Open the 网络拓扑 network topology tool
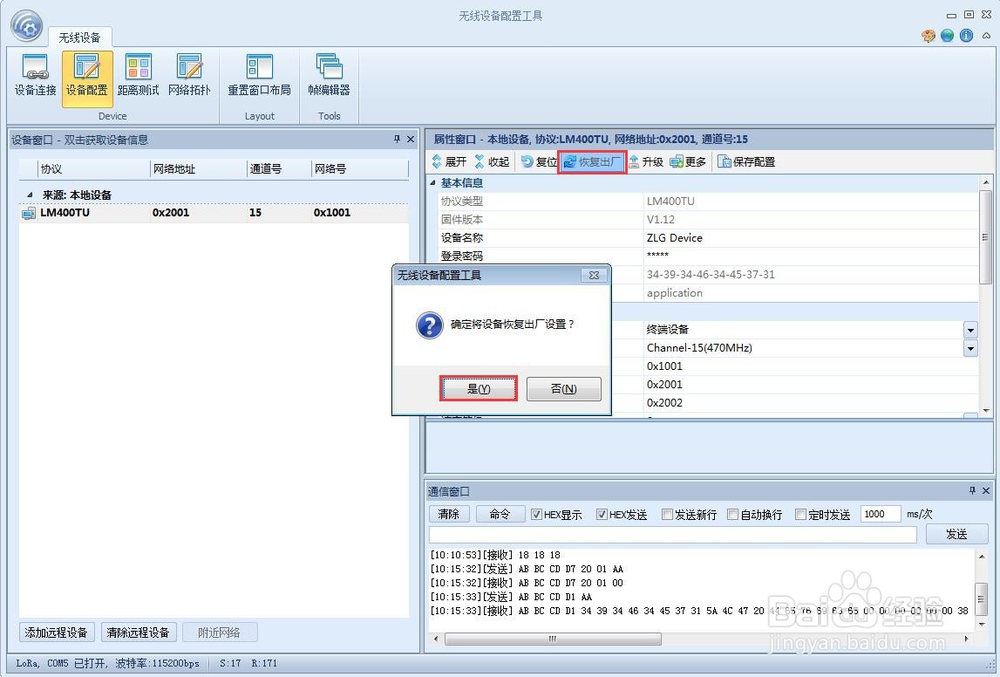Screen dimensions: 1000x677 pyautogui.click(x=189, y=76)
